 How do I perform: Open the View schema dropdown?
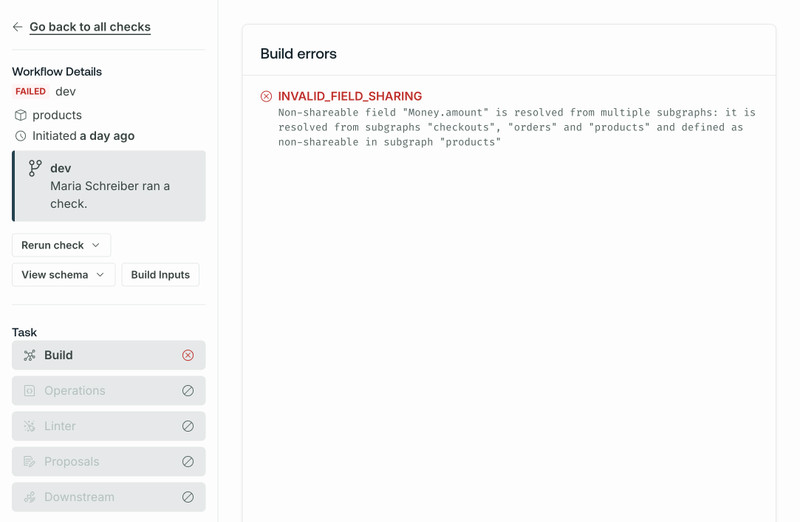(x=64, y=275)
